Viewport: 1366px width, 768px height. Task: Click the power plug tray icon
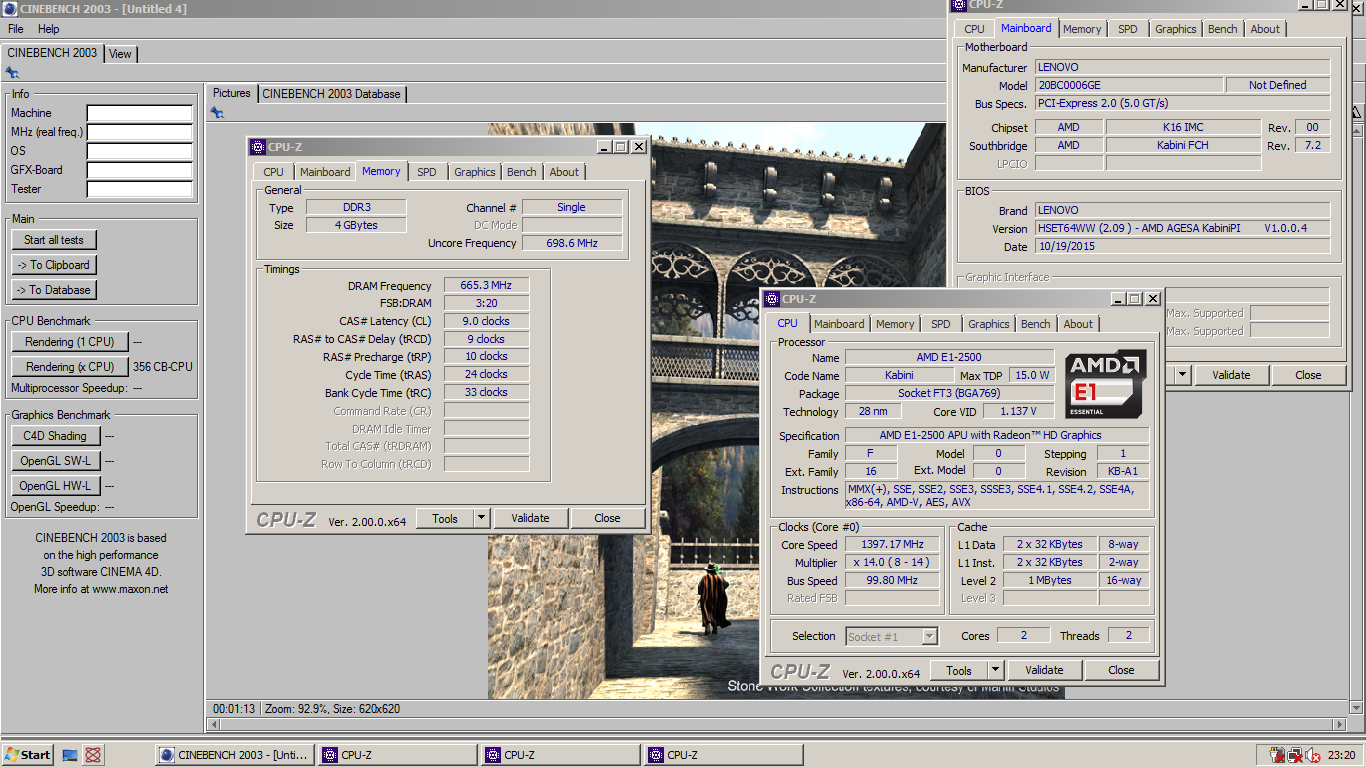click(x=1276, y=755)
